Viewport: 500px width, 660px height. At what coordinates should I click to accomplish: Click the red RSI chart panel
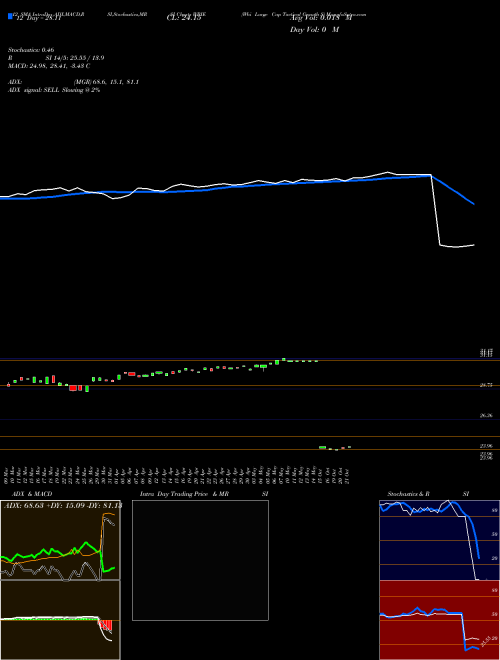(439, 620)
